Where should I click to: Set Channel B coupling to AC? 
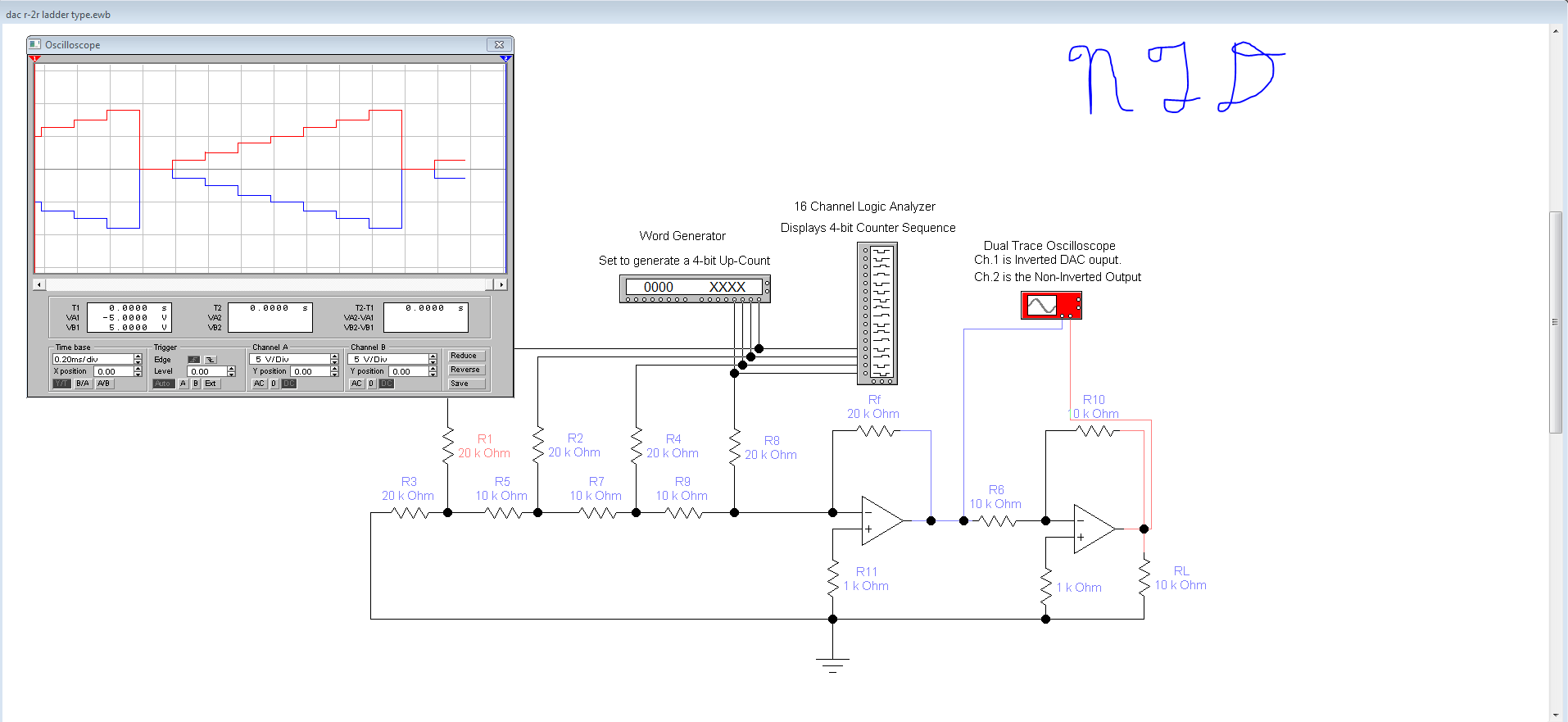(x=356, y=384)
